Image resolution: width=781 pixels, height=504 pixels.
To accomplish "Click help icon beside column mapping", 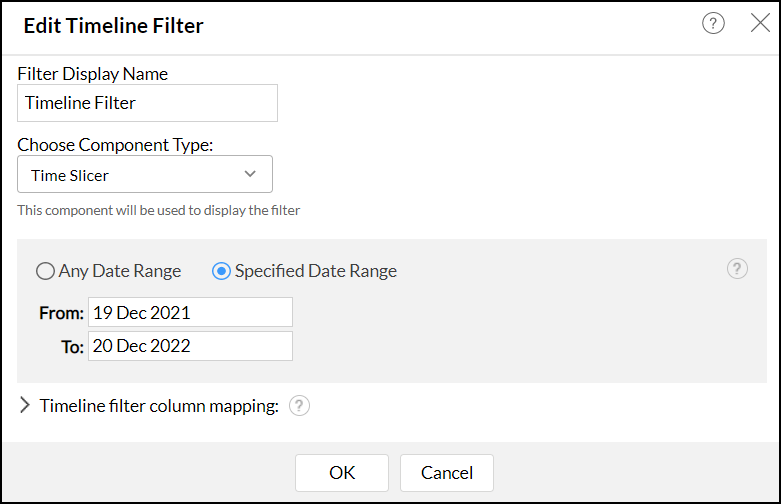I will [299, 406].
